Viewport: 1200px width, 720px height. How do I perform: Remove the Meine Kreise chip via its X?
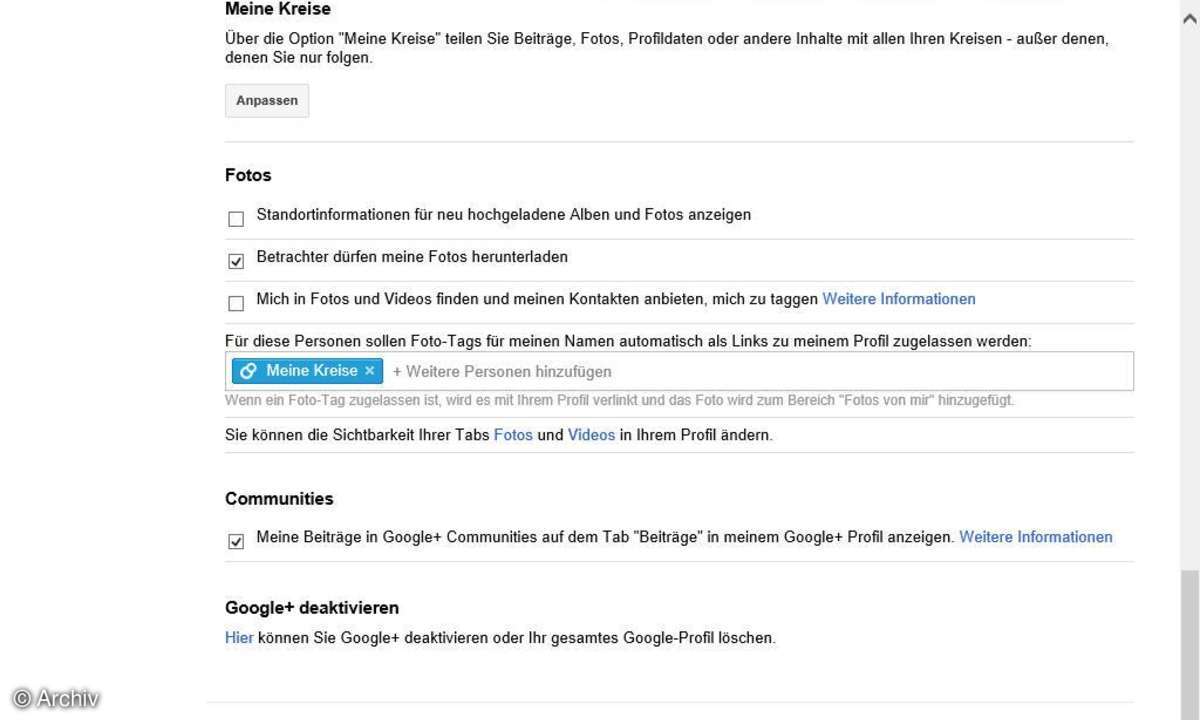[x=369, y=371]
